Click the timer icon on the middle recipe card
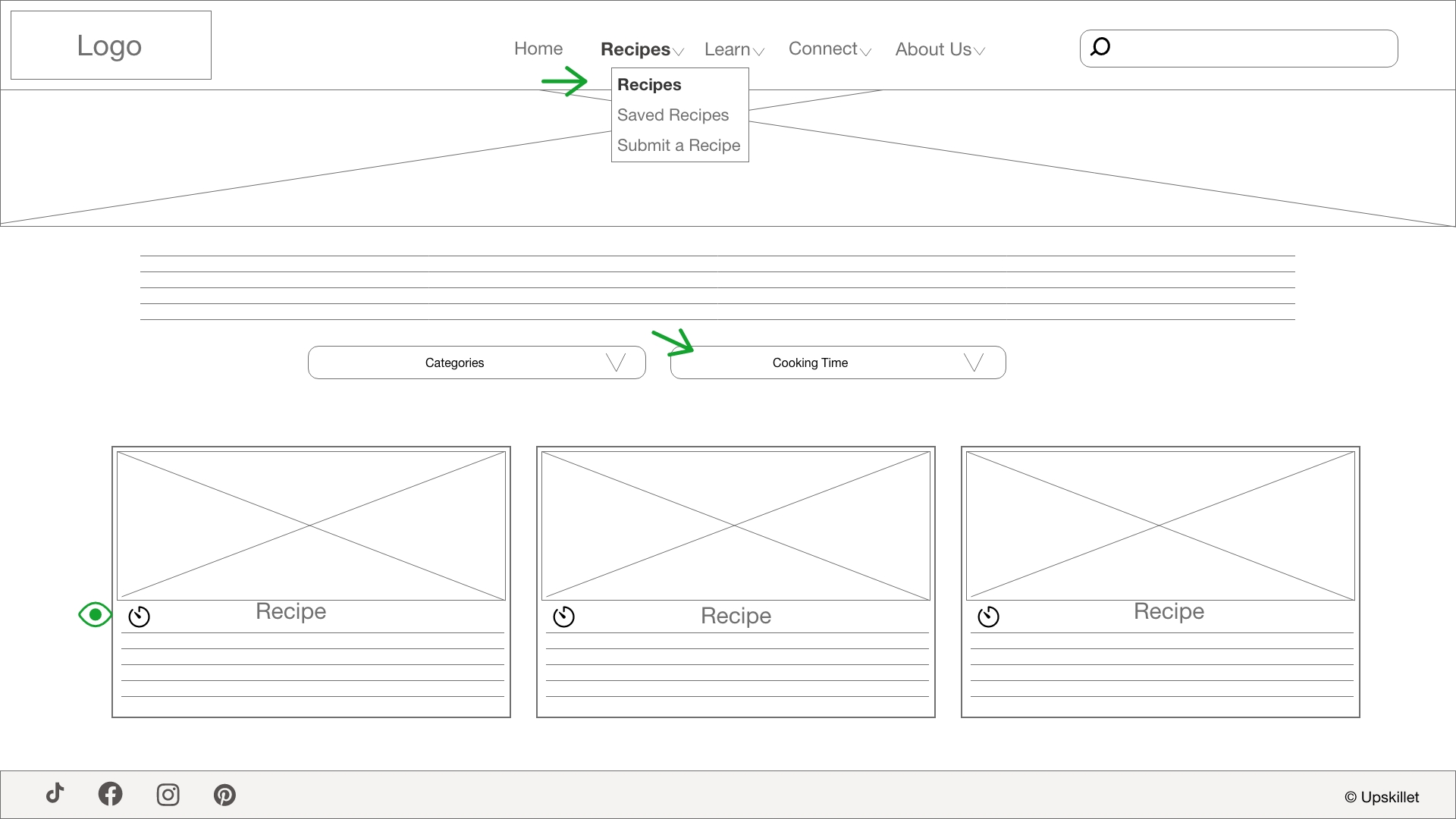This screenshot has height=819, width=1456. click(564, 617)
